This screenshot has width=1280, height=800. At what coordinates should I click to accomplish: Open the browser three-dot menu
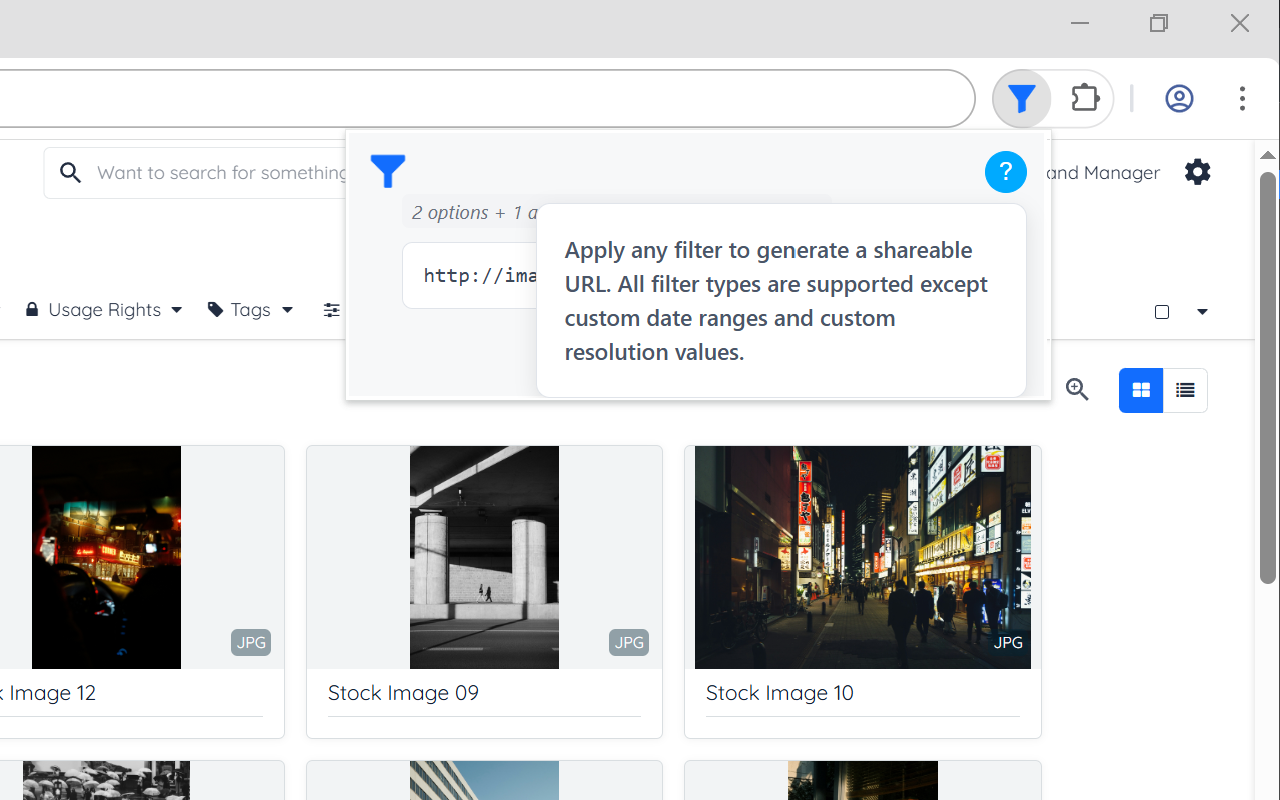[1242, 99]
